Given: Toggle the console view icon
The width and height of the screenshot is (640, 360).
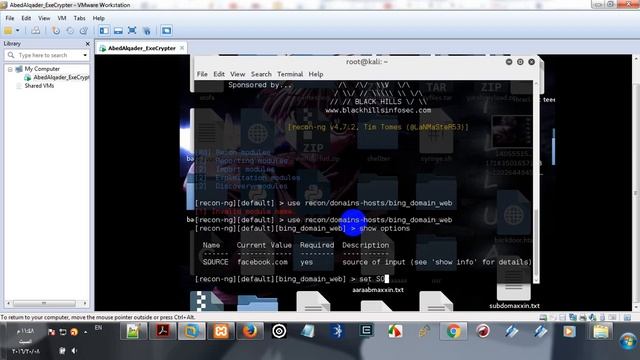Looking at the screenshot, I should (166, 31).
